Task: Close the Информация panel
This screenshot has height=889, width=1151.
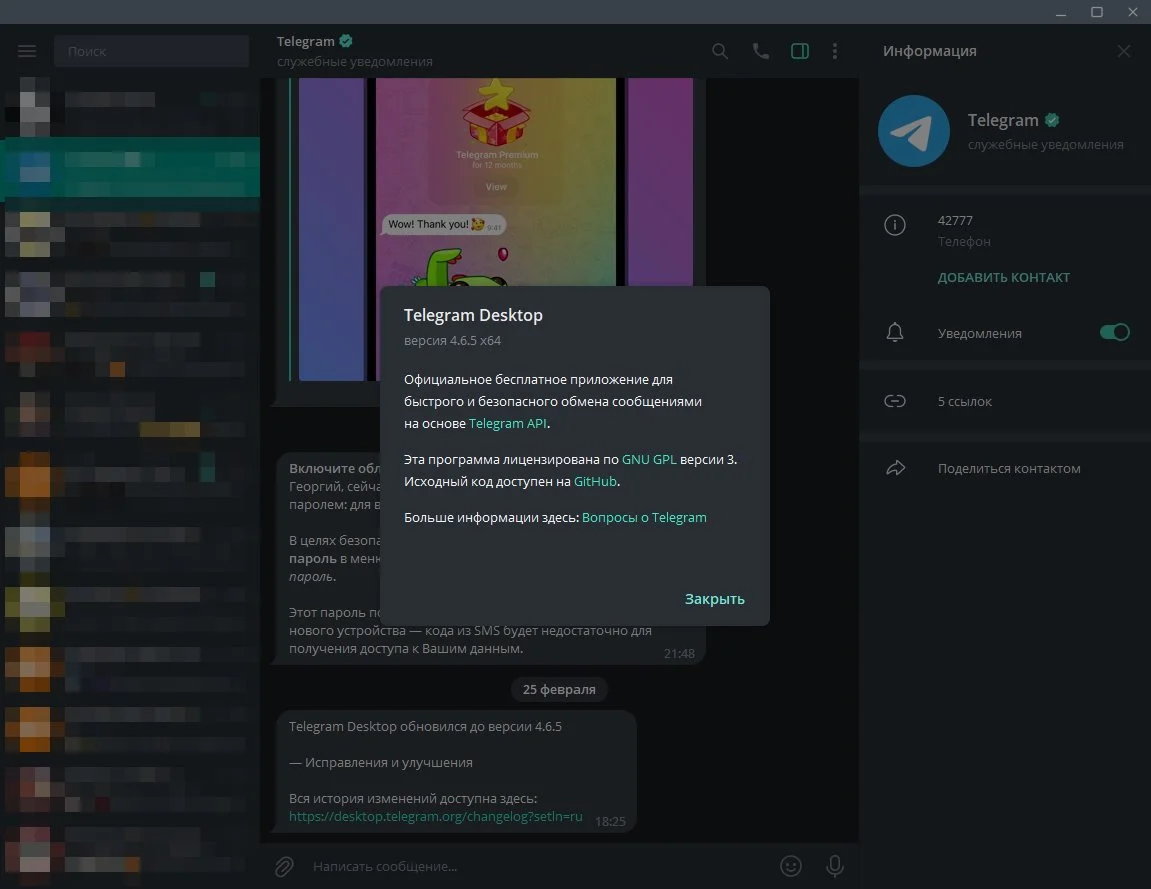Action: (1124, 51)
